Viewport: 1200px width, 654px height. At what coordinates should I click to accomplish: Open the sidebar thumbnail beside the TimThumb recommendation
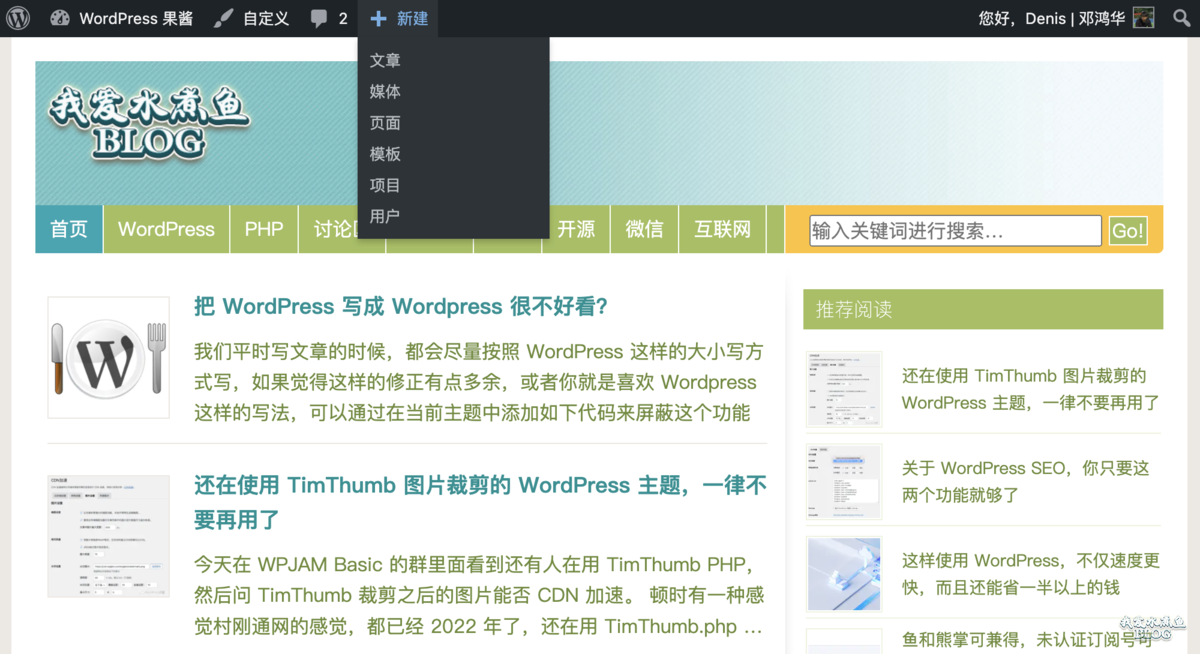(844, 389)
